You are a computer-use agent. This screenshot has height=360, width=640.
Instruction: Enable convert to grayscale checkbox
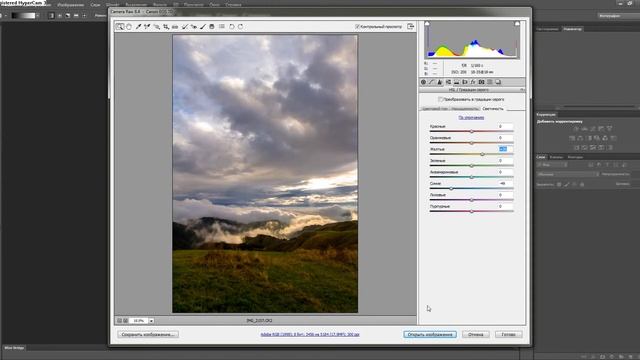tap(440, 99)
